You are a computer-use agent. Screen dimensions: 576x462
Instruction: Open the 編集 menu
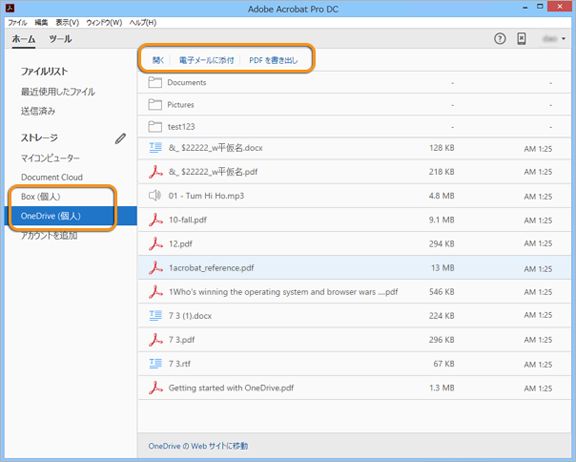pyautogui.click(x=41, y=23)
